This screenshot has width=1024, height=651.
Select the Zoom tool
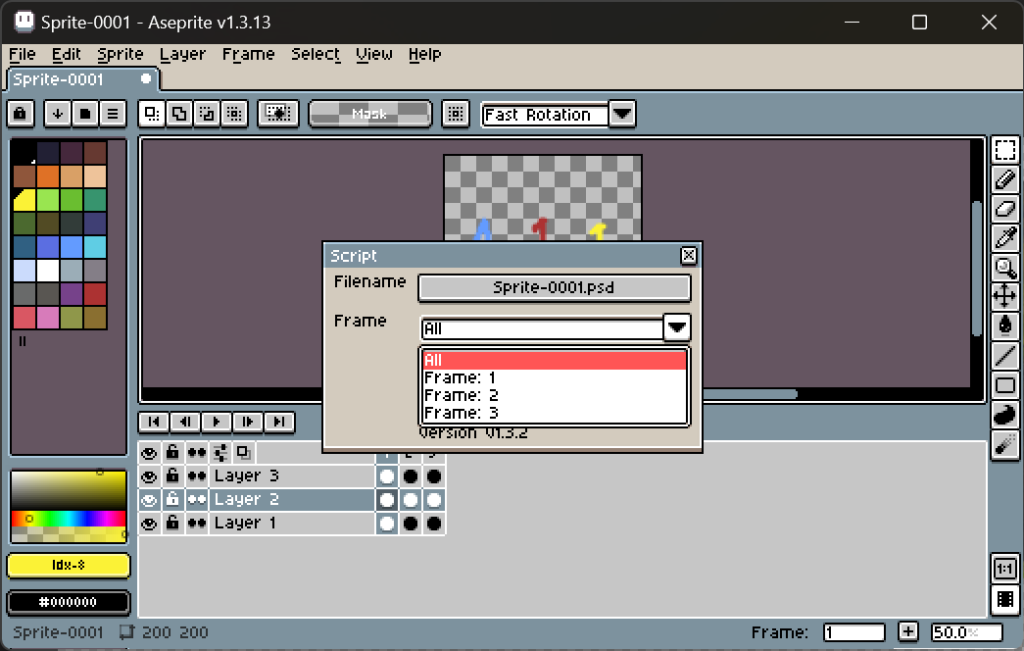point(1004,267)
